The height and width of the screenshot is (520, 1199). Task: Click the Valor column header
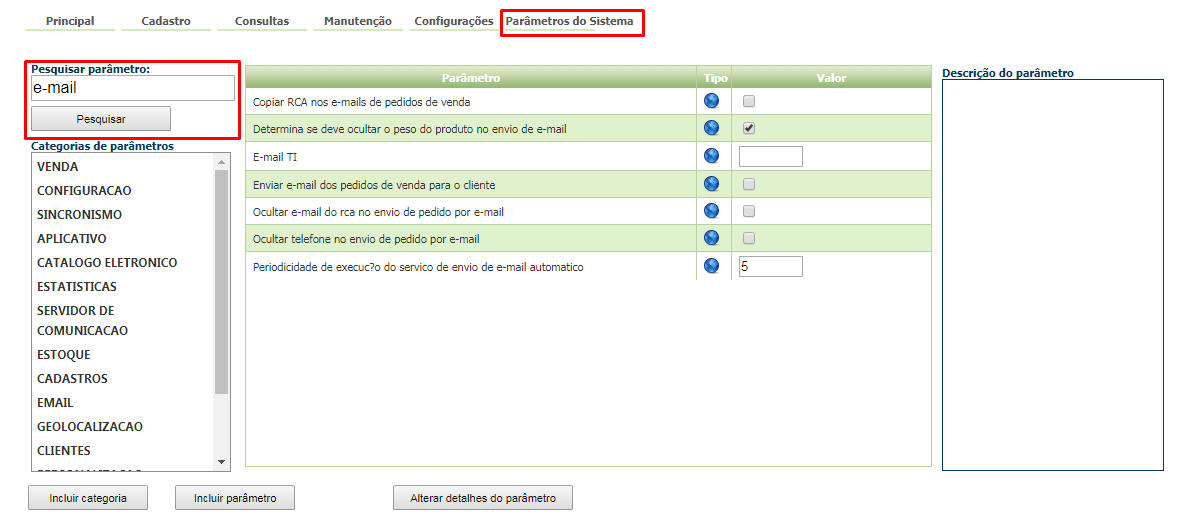click(x=832, y=78)
